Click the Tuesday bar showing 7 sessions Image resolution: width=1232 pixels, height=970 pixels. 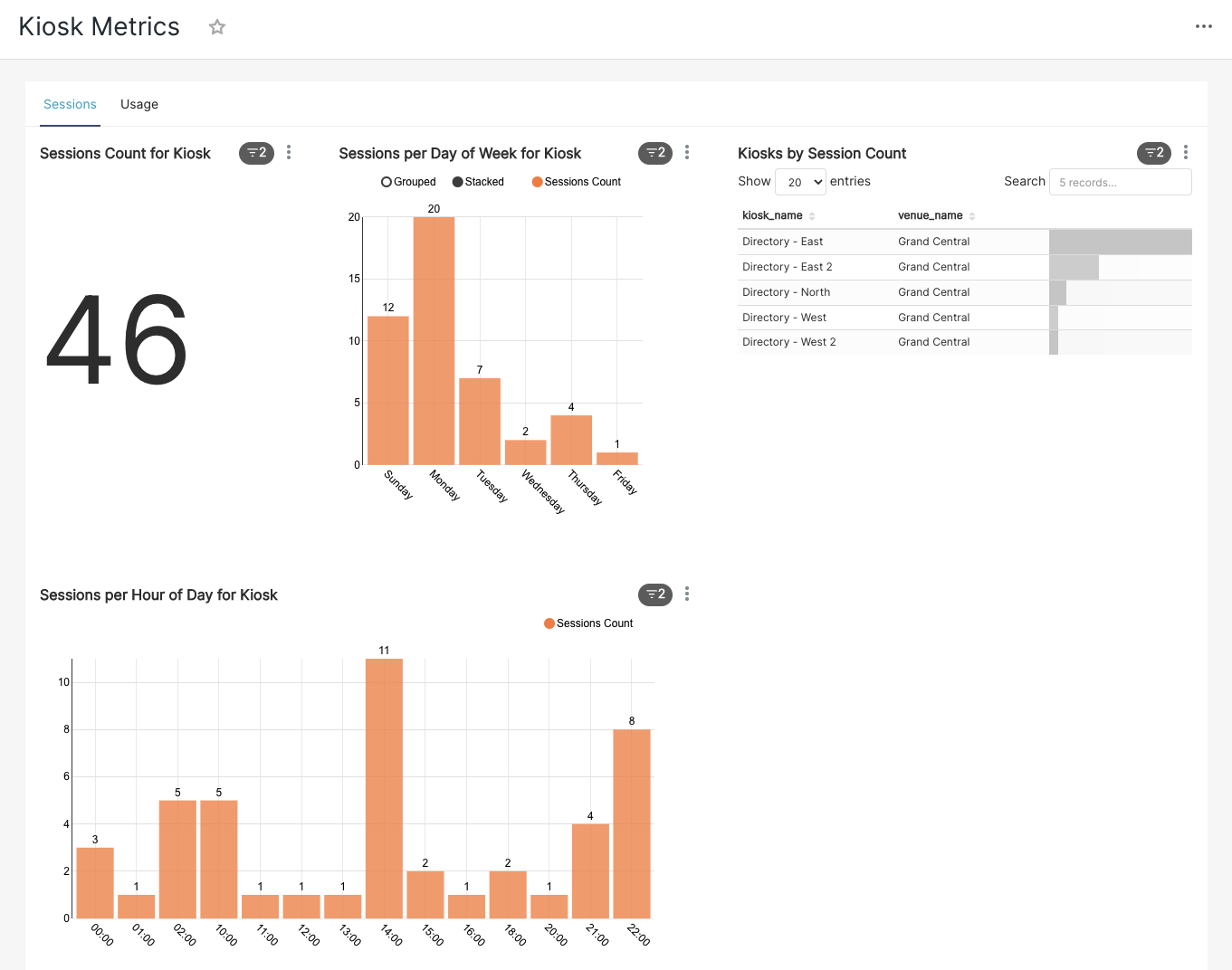click(480, 421)
